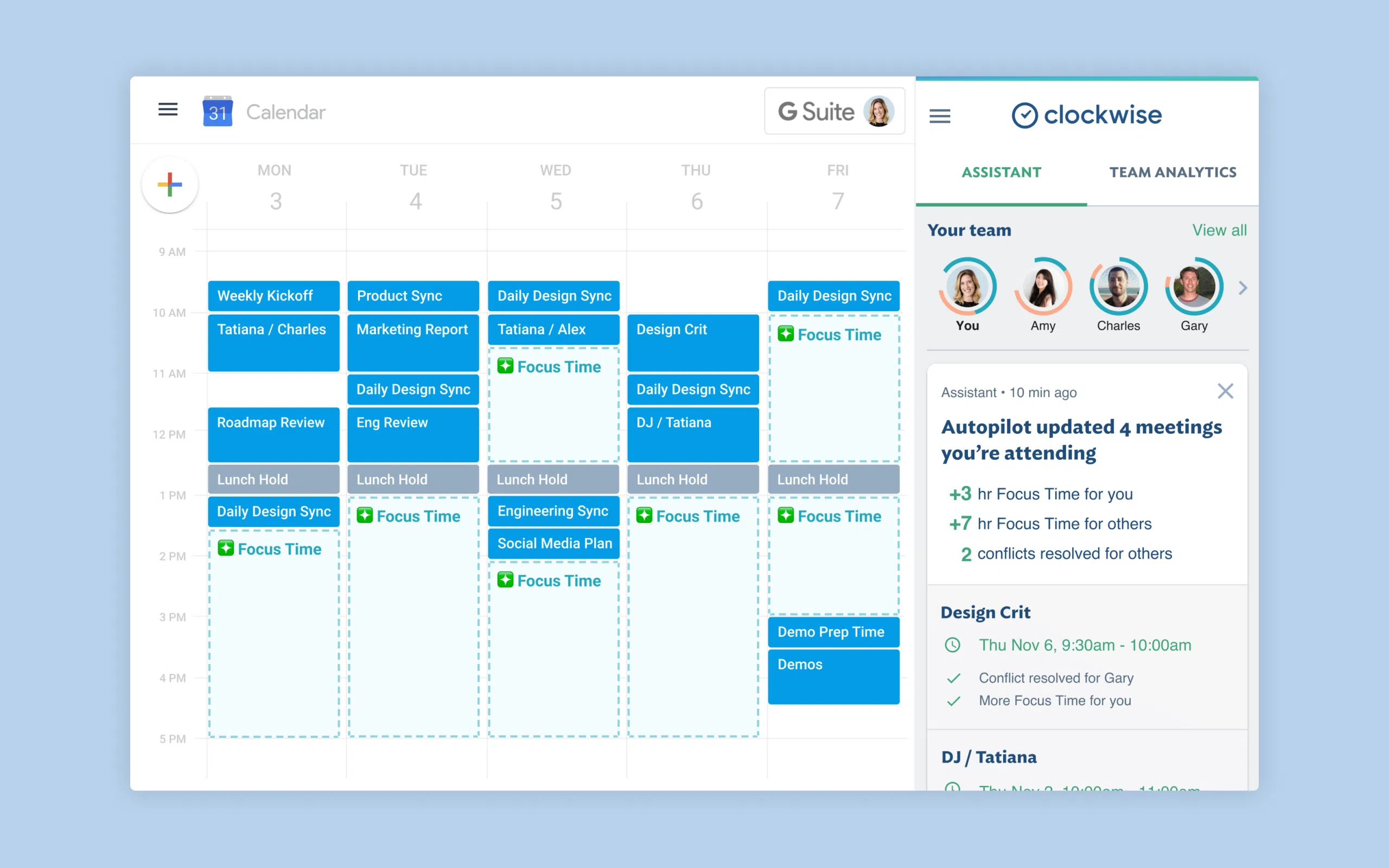Dismiss the Autopilot notification with X
This screenshot has width=1389, height=868.
pyautogui.click(x=1226, y=391)
